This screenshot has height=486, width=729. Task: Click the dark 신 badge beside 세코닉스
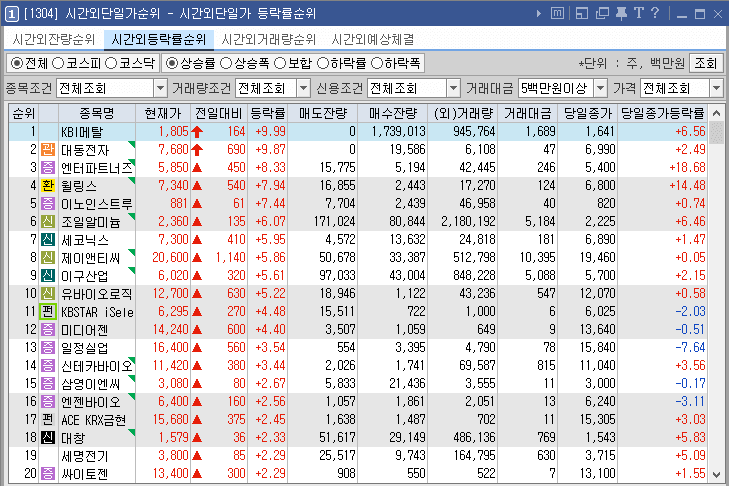click(x=48, y=240)
